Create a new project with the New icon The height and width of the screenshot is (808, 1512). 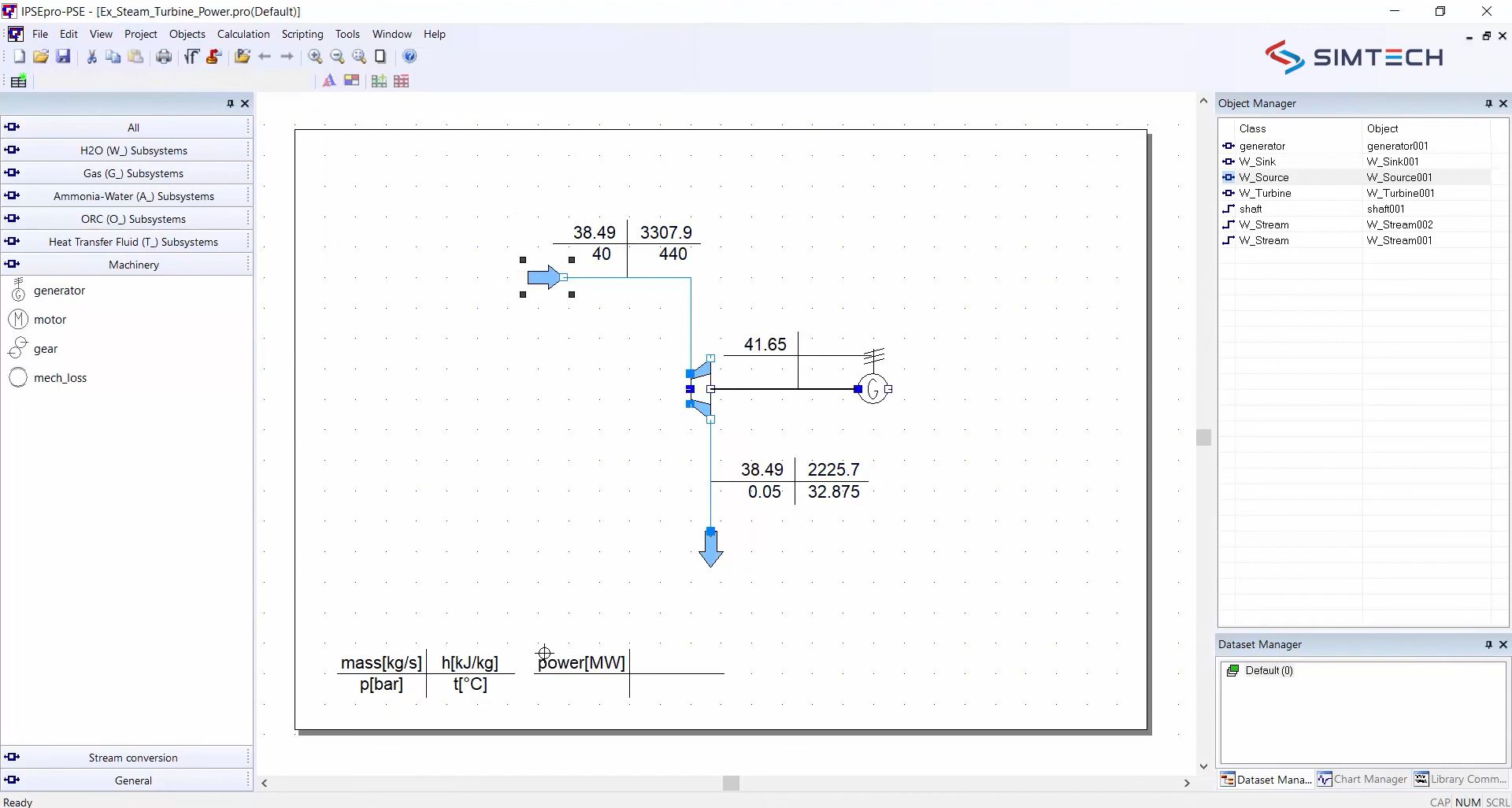(19, 57)
